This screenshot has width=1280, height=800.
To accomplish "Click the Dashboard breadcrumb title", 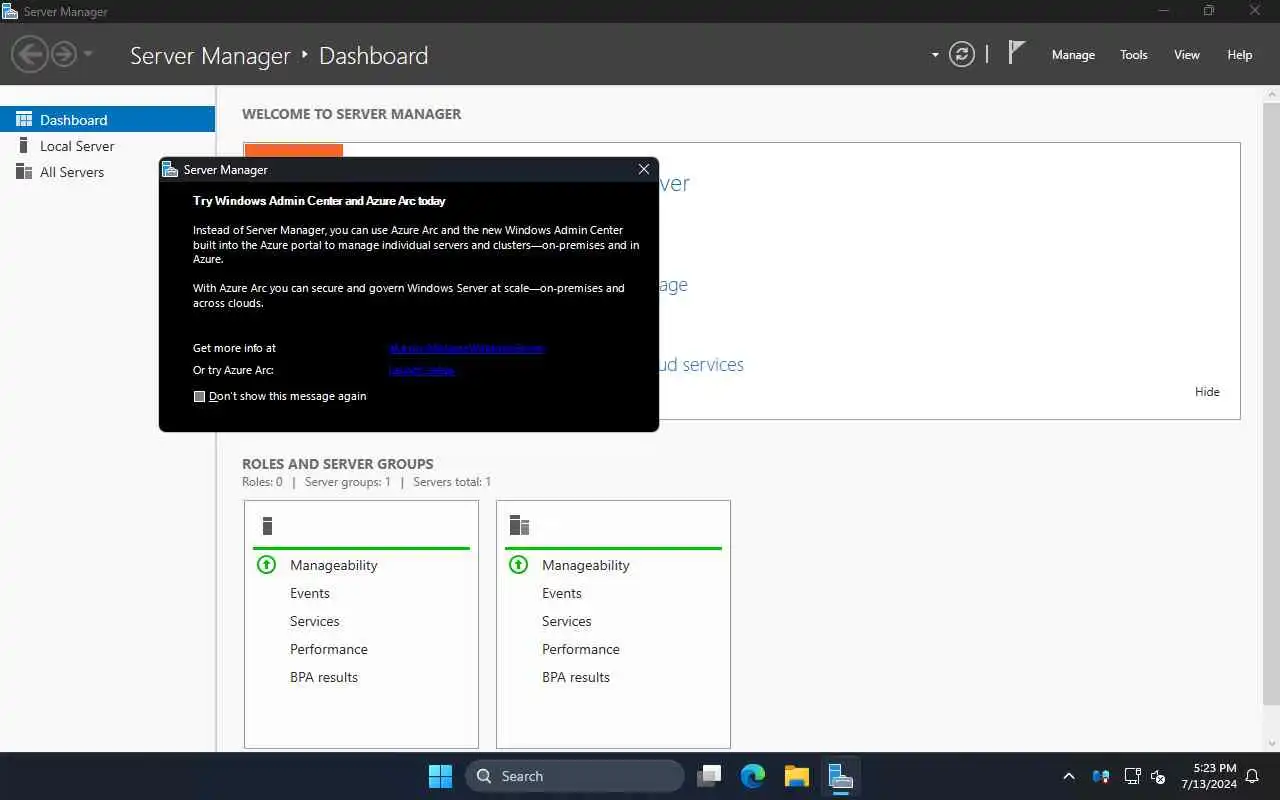I will coord(373,56).
